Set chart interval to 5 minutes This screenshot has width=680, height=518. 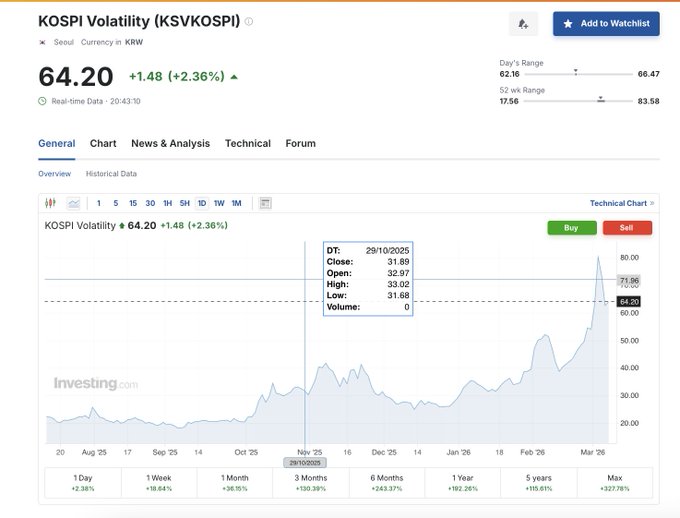(x=116, y=203)
